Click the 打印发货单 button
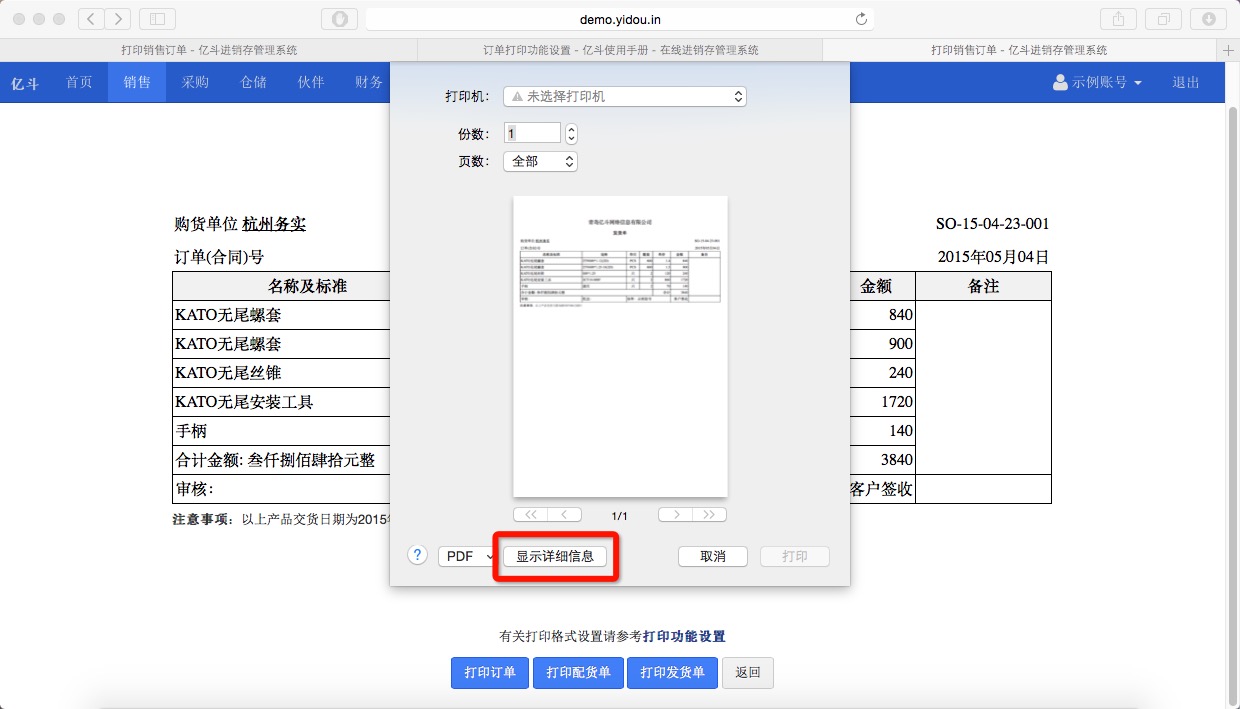The height and width of the screenshot is (709, 1240). click(673, 672)
